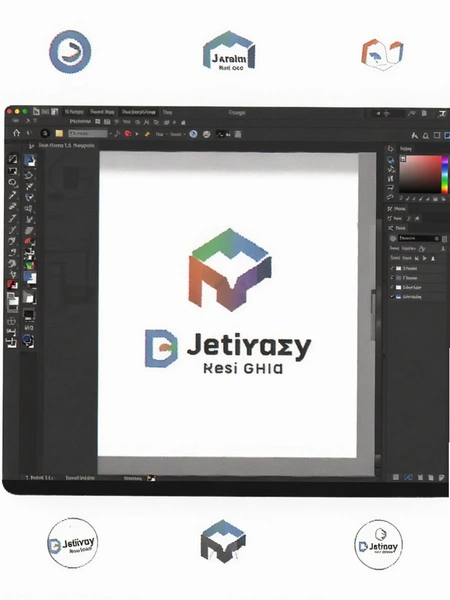Pick a color in the red color field

(420, 174)
